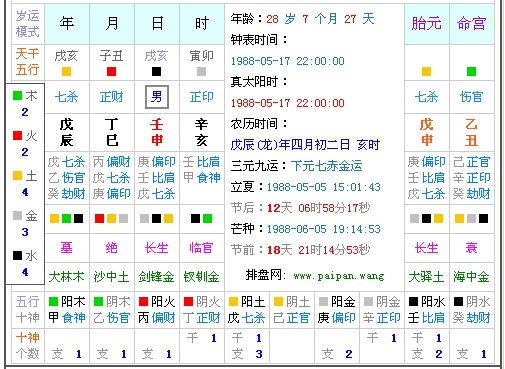Click the 节后 12天 duration line
This screenshot has width=505, height=369.
[x=300, y=208]
